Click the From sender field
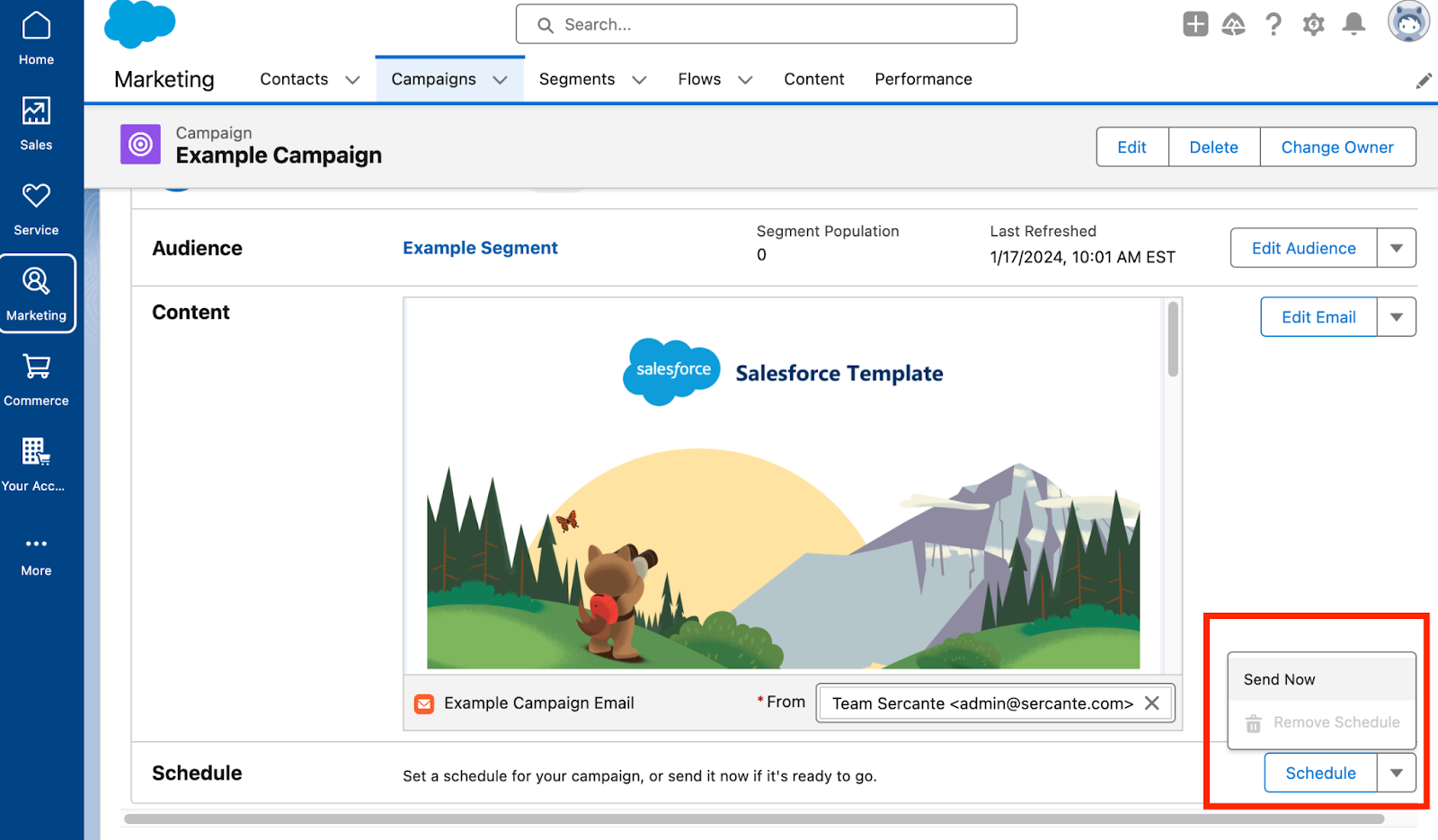Screen dimensions: 1438x840 pos(995,703)
